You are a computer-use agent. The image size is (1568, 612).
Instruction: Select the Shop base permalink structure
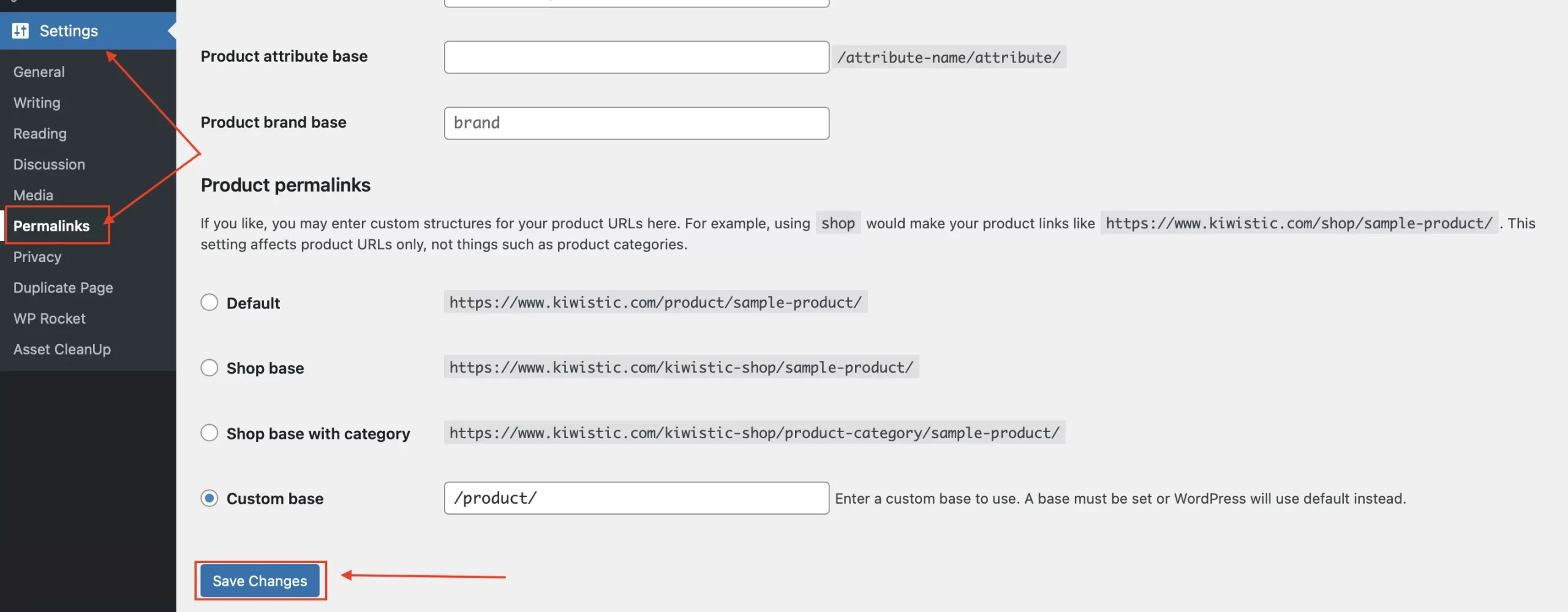[209, 367]
